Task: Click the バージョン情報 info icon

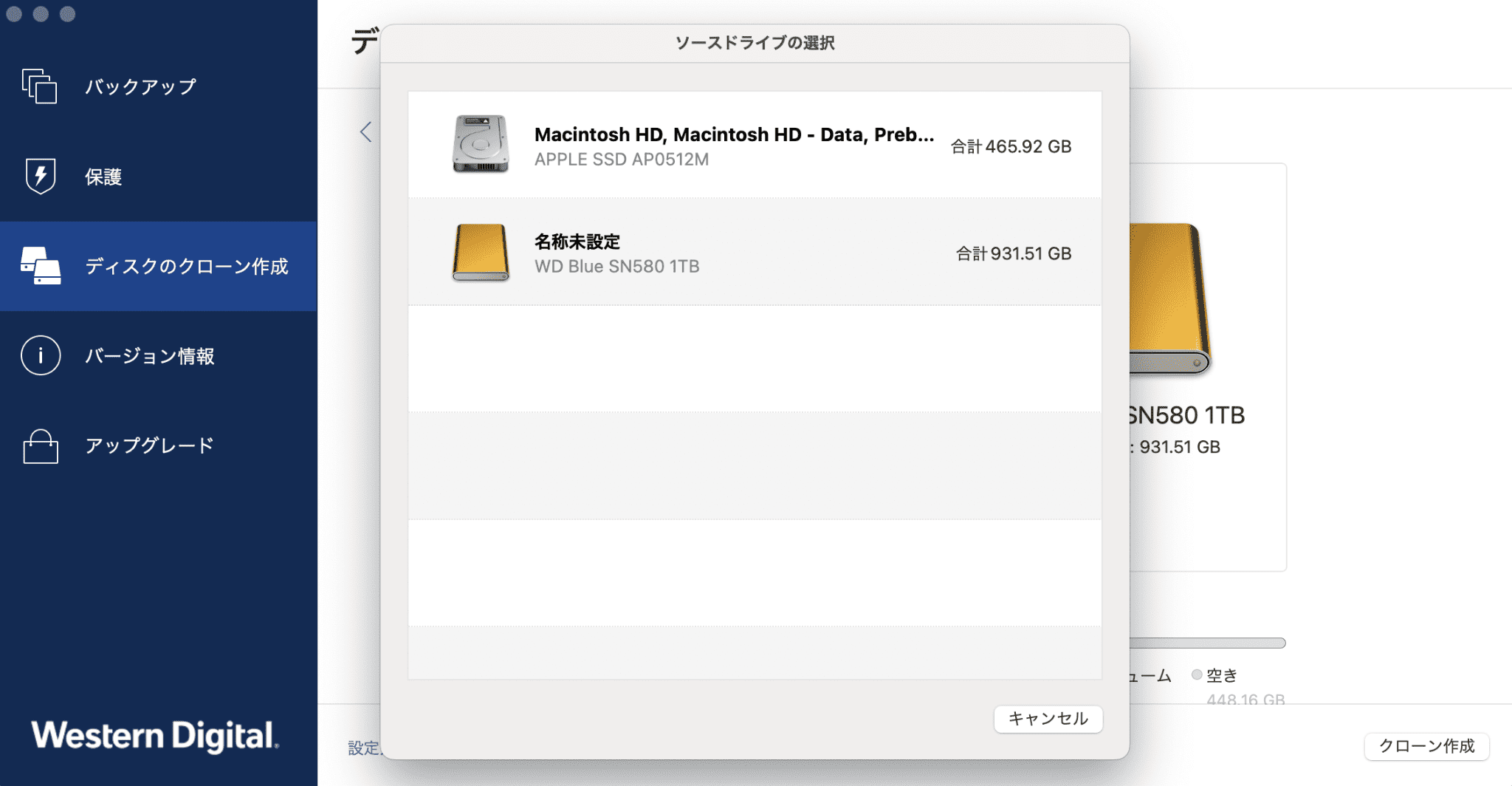Action: [x=40, y=355]
